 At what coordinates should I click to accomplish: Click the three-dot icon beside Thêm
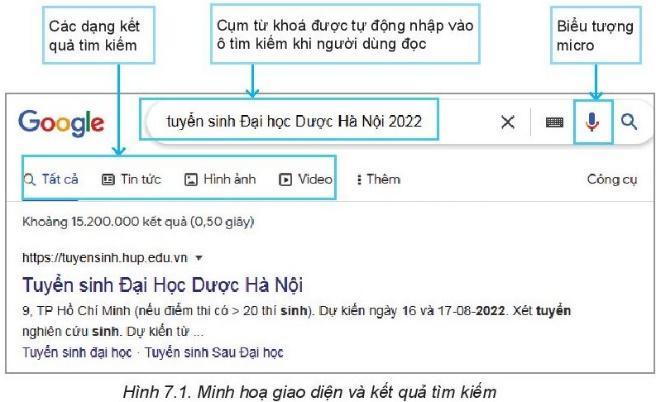[x=359, y=180]
